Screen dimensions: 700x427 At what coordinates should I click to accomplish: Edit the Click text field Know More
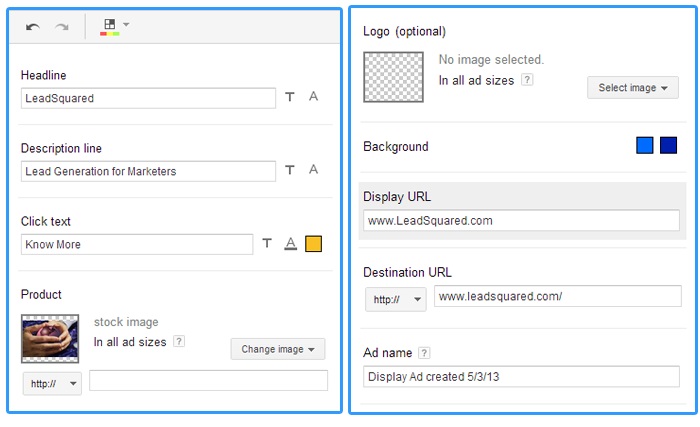coord(137,245)
